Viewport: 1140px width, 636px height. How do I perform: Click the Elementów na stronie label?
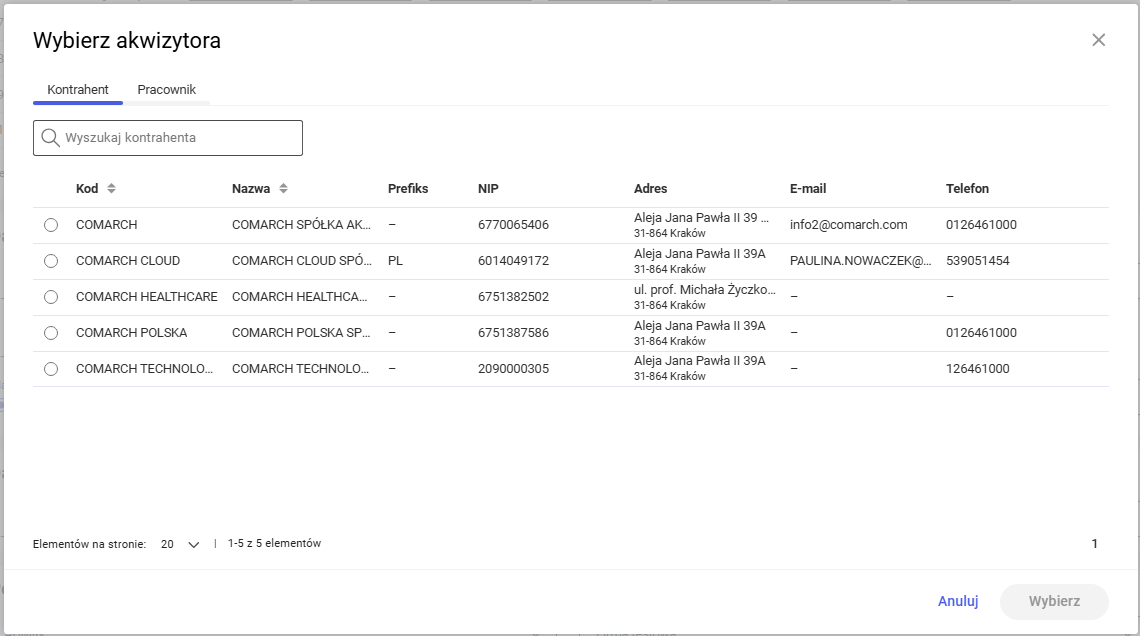click(x=89, y=544)
